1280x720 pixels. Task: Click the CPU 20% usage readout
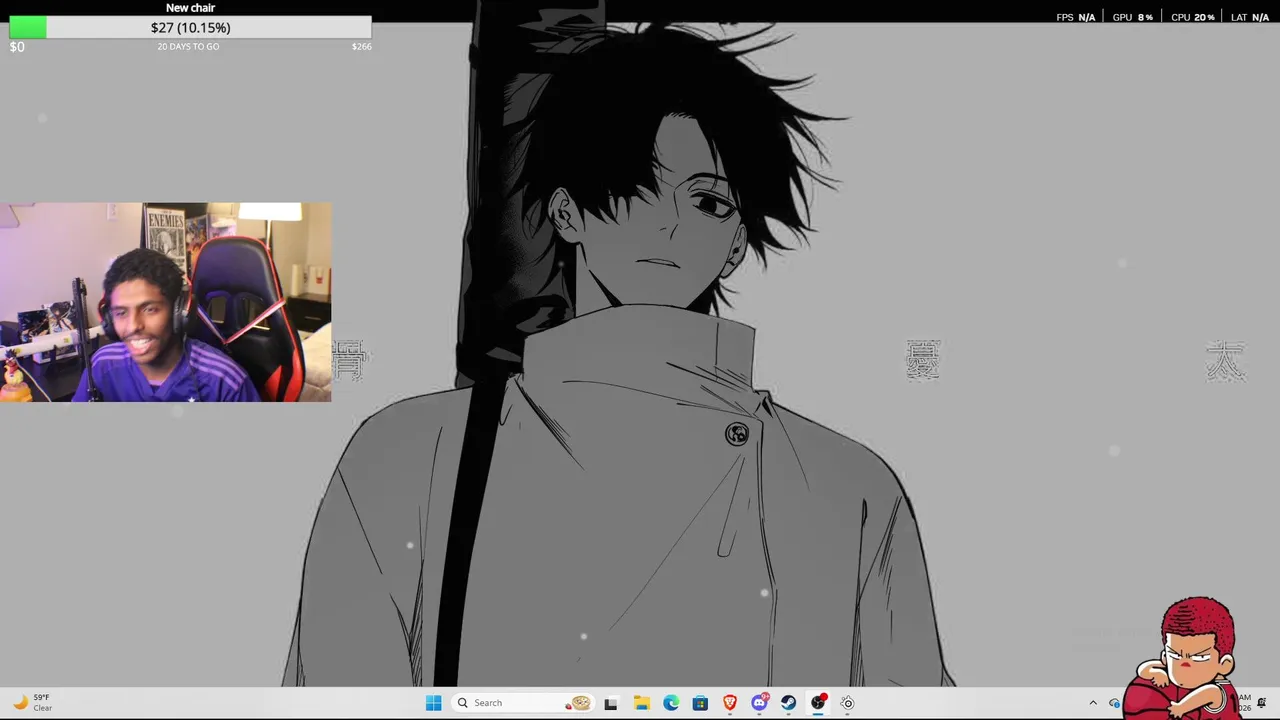(1193, 17)
